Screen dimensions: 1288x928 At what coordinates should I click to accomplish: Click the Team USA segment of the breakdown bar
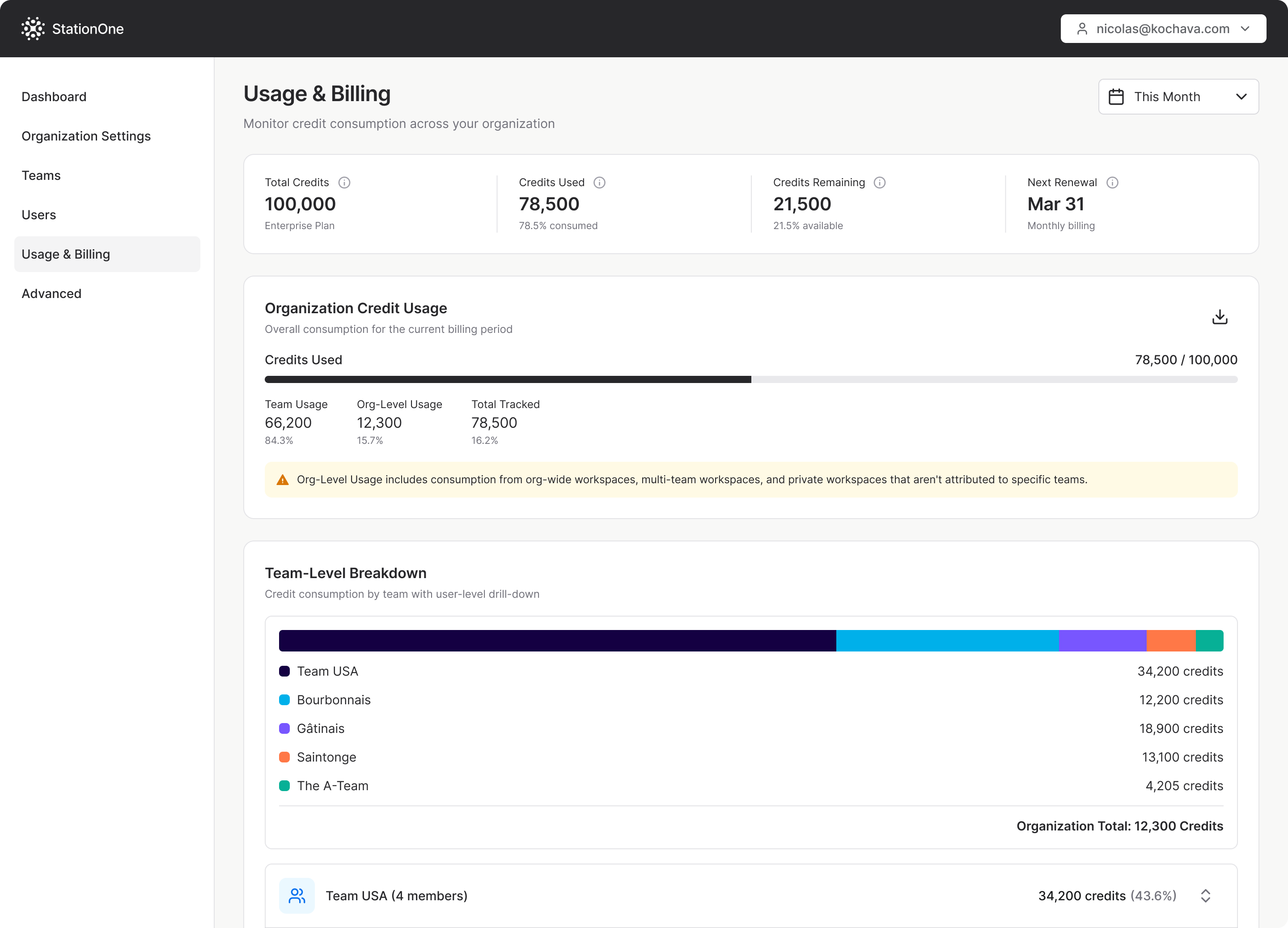pos(557,640)
